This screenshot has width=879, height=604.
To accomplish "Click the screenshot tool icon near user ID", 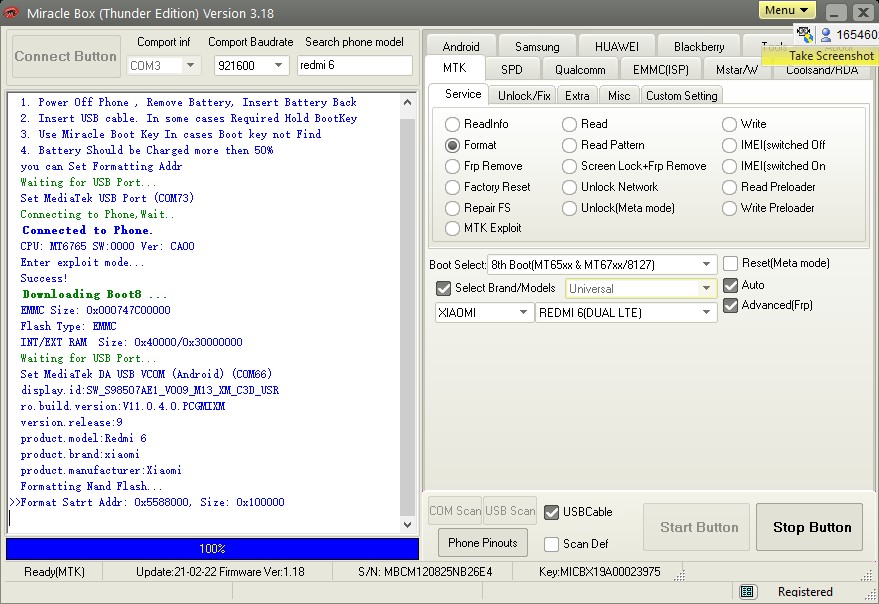I will click(x=805, y=35).
